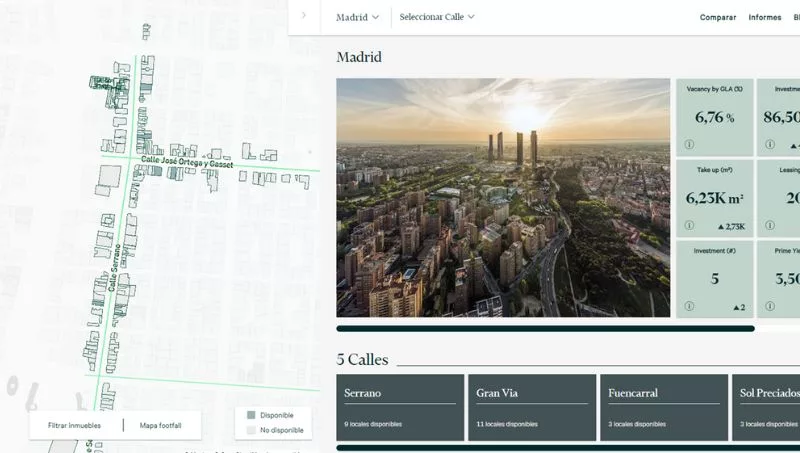
Task: Click the up-triangle trend icon in Investment (#) card
Action: click(x=736, y=307)
